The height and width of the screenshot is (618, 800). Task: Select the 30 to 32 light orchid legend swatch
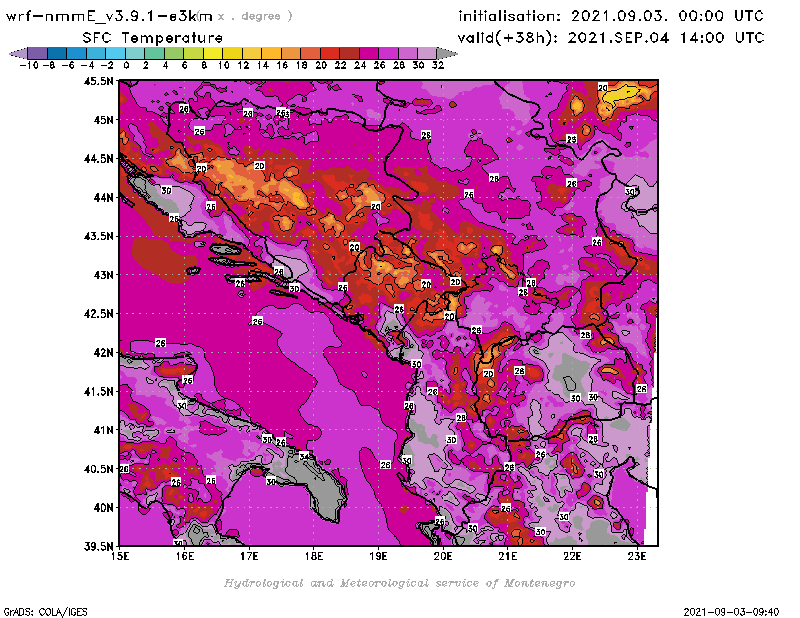(x=427, y=53)
